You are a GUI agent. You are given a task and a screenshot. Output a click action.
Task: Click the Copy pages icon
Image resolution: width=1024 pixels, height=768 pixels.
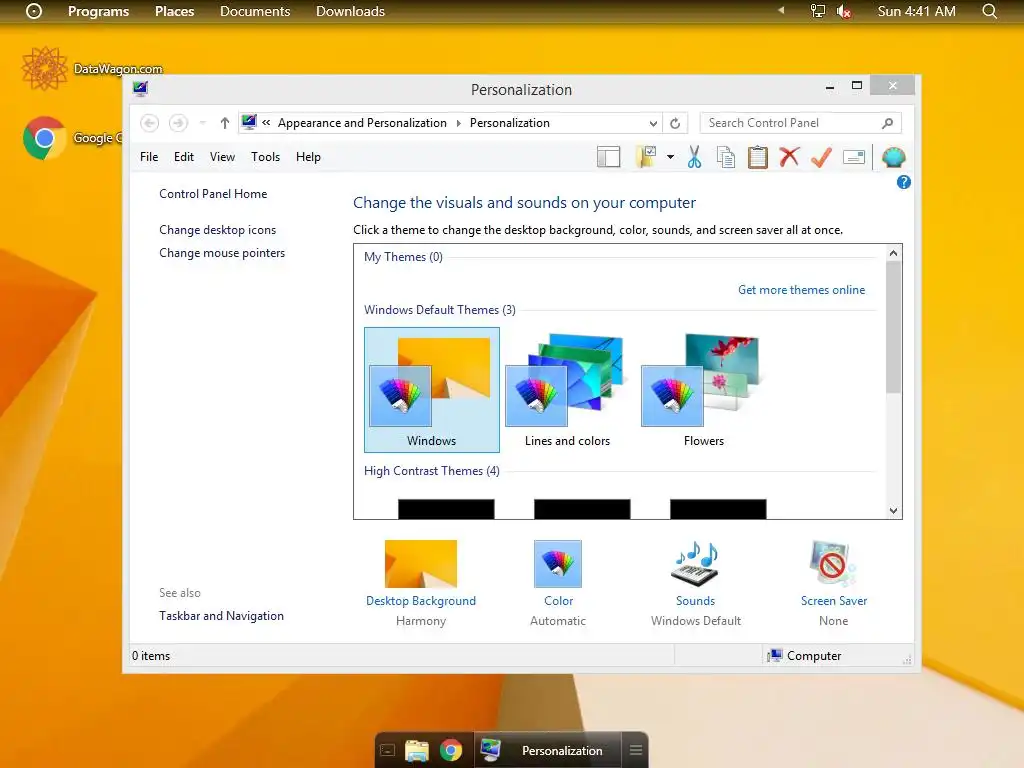(726, 157)
